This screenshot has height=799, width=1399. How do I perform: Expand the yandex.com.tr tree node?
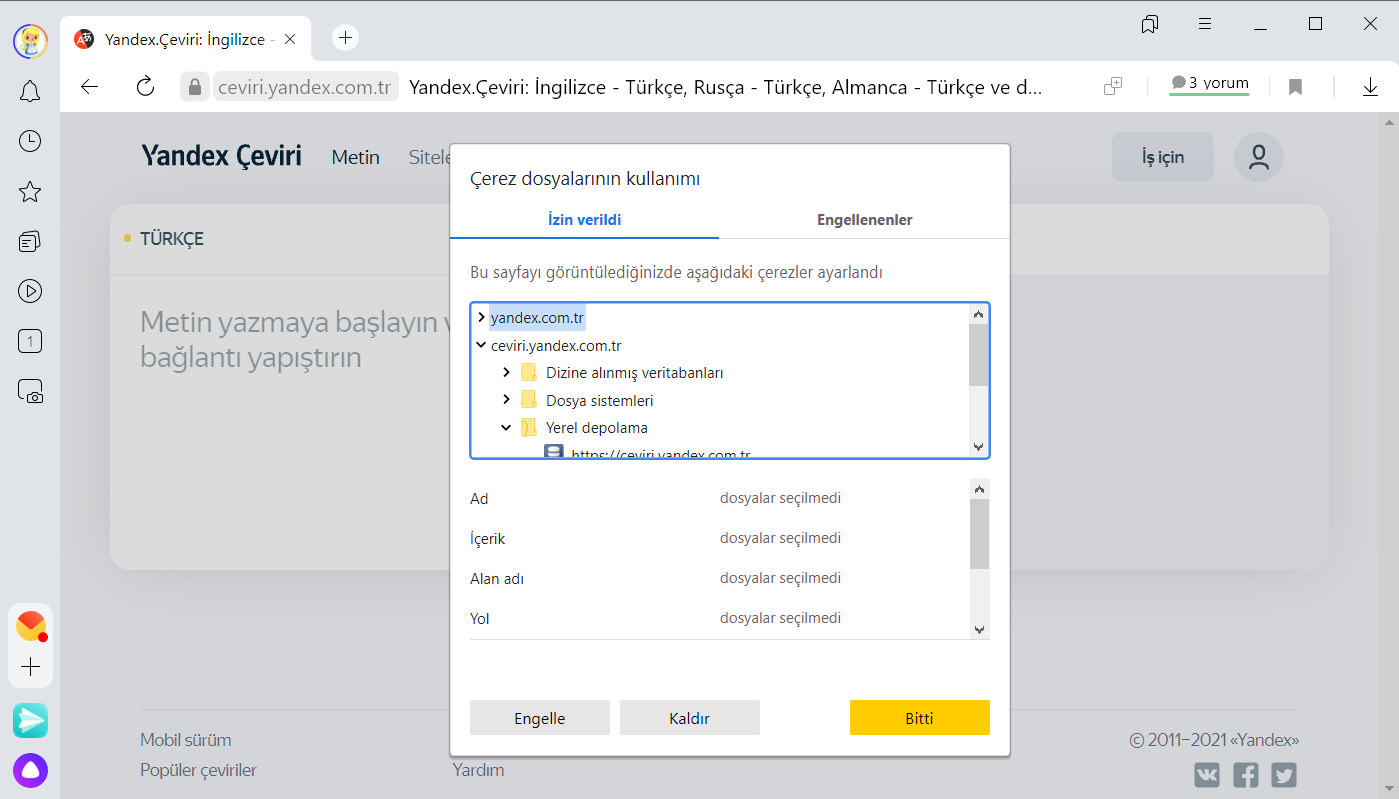[481, 317]
